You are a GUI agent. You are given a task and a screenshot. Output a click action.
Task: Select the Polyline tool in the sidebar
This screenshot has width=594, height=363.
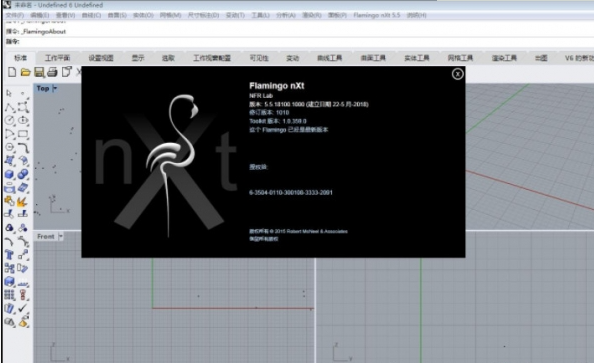[x=9, y=107]
